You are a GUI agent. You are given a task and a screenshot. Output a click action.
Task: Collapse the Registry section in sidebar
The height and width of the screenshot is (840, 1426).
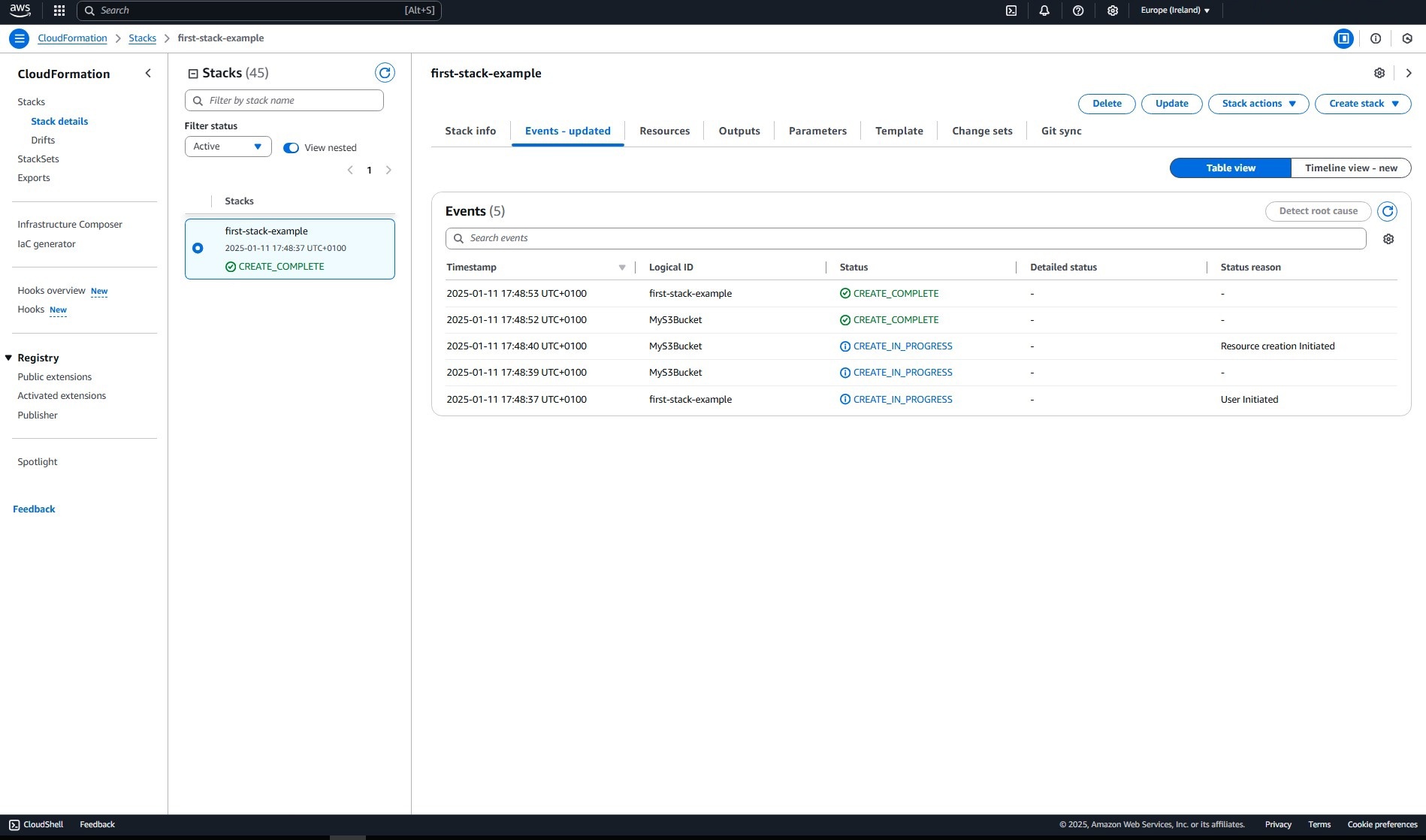tap(9, 358)
